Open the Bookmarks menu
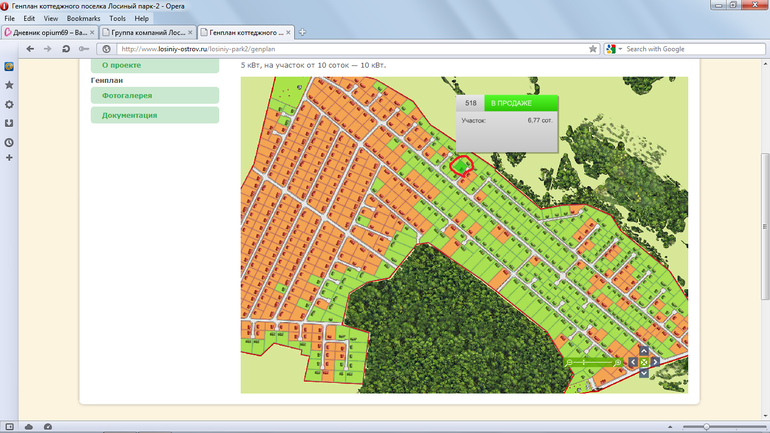Image resolution: width=770 pixels, height=433 pixels. (x=83, y=18)
